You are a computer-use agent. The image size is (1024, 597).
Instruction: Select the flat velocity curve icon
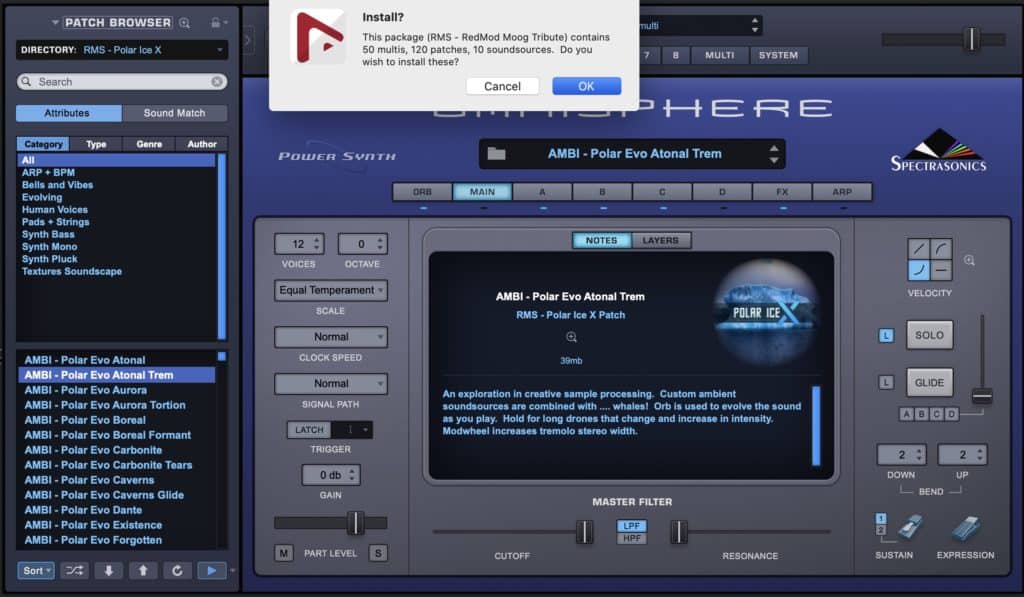click(940, 269)
